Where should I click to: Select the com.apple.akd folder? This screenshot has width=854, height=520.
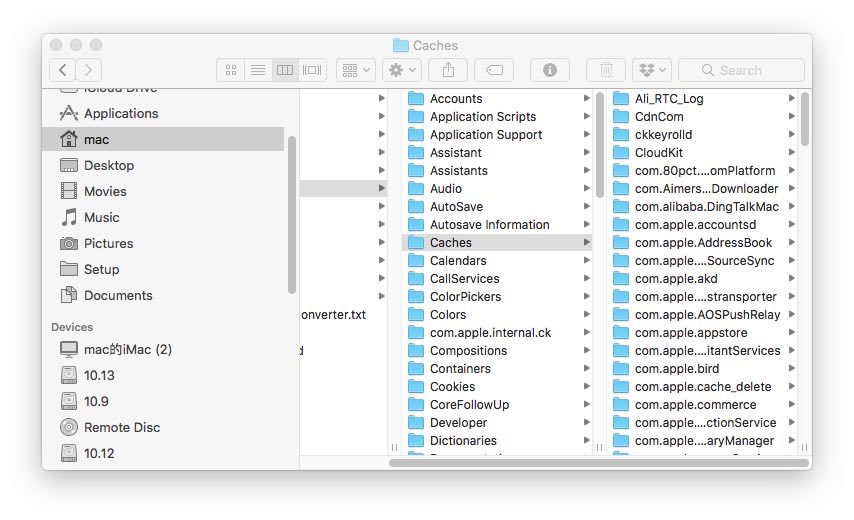[702, 278]
